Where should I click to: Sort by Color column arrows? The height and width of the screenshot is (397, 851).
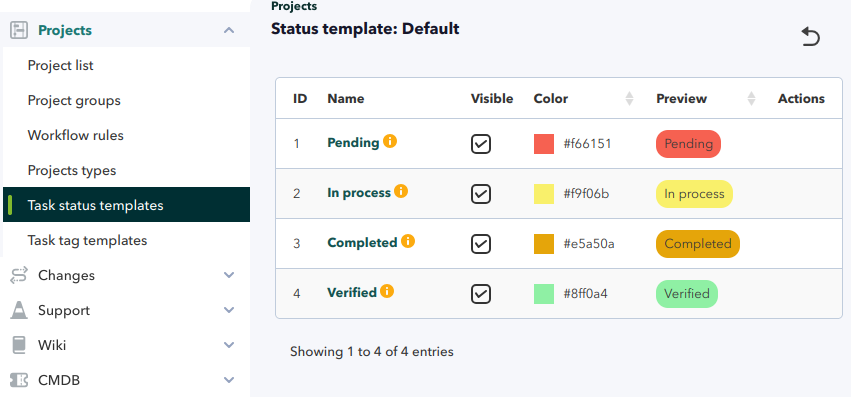(x=630, y=99)
